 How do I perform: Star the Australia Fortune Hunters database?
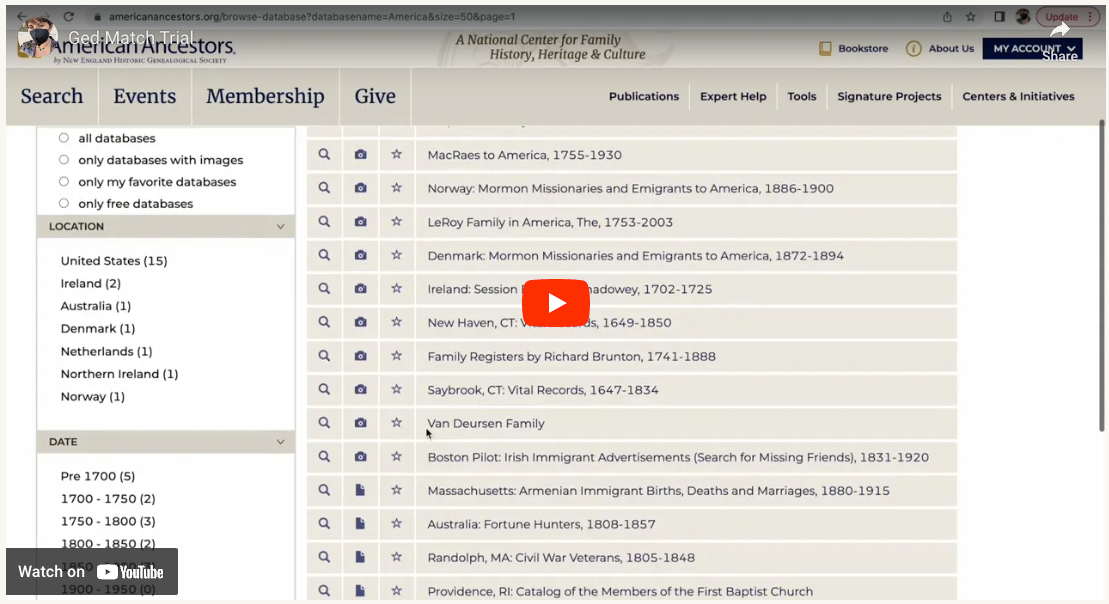pos(397,523)
